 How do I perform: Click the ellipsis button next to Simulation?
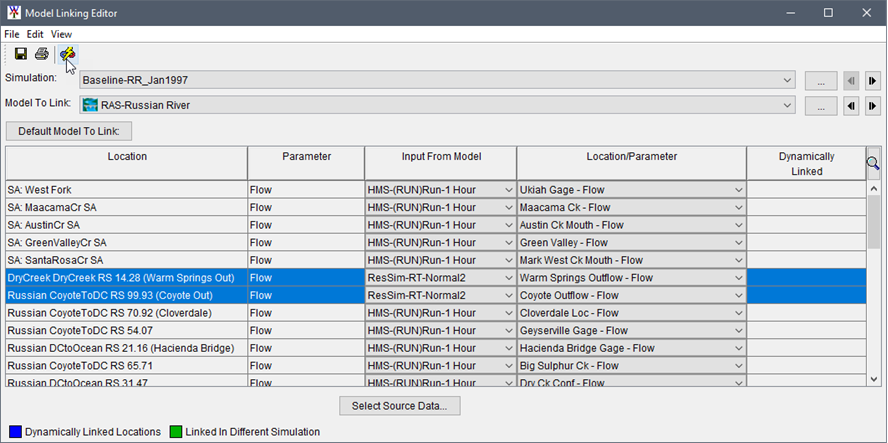click(x=821, y=81)
